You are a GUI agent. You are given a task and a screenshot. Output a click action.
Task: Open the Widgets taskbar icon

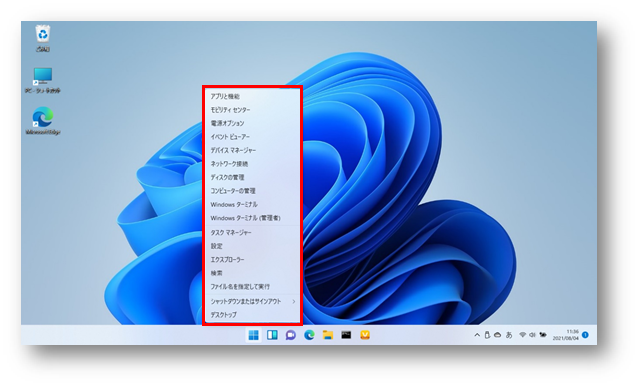272,335
